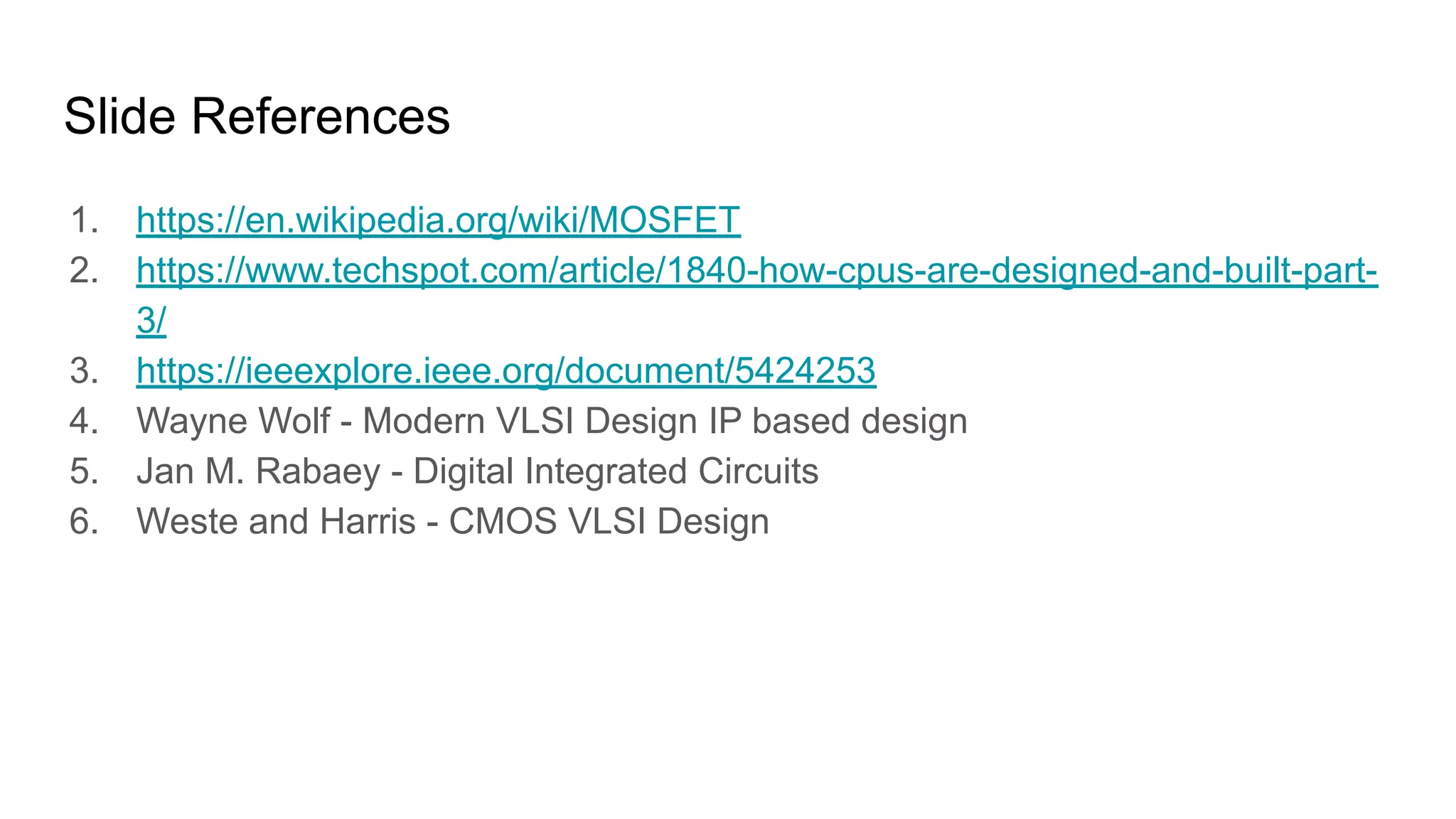Click the wrapped "3/" link continuation
This screenshot has height=819, width=1456.
click(151, 321)
